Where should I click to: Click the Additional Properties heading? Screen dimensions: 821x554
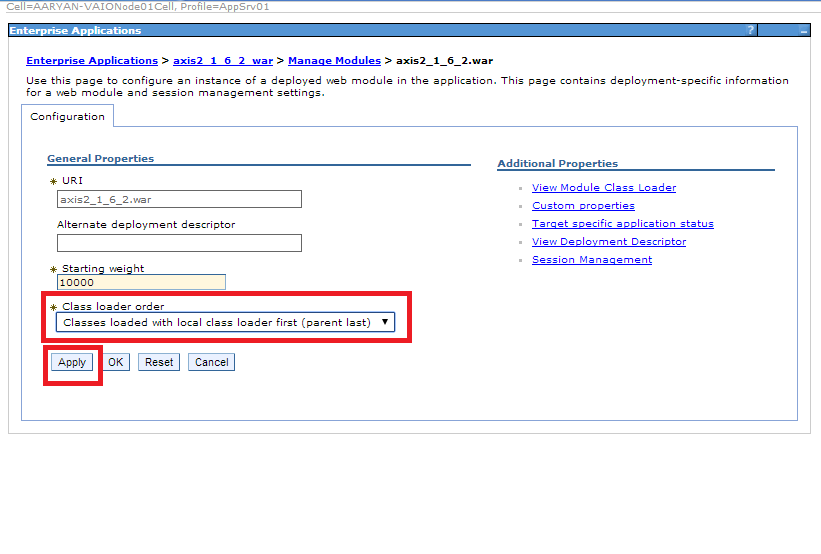(x=558, y=163)
